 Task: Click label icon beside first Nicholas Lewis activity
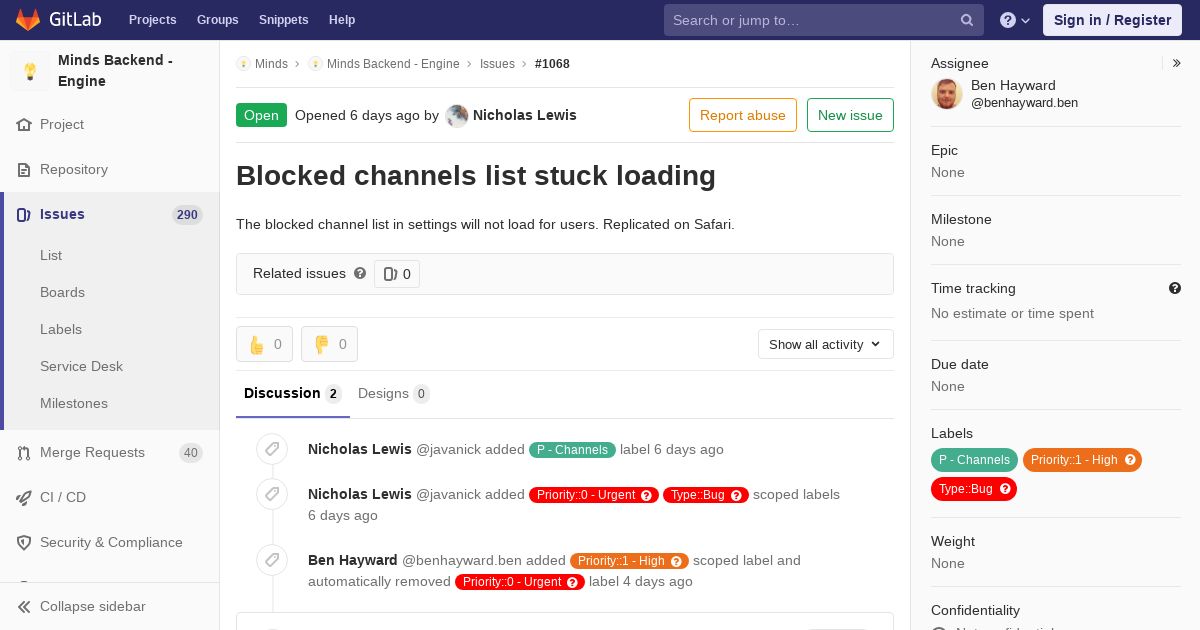[x=272, y=450]
